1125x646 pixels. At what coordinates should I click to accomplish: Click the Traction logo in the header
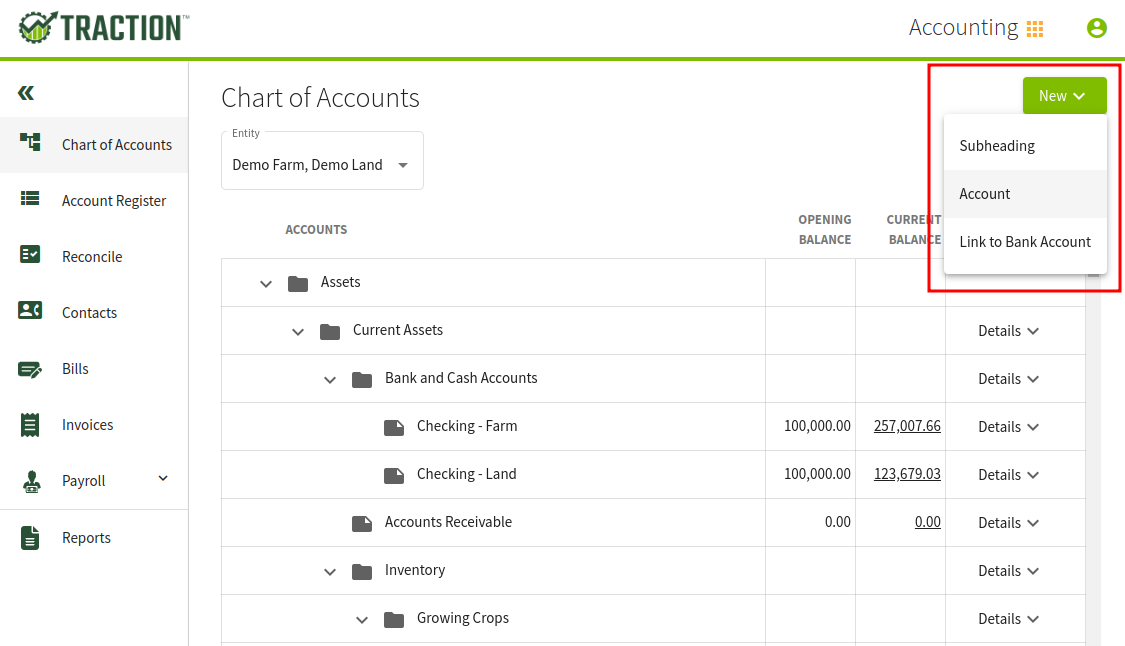[102, 27]
